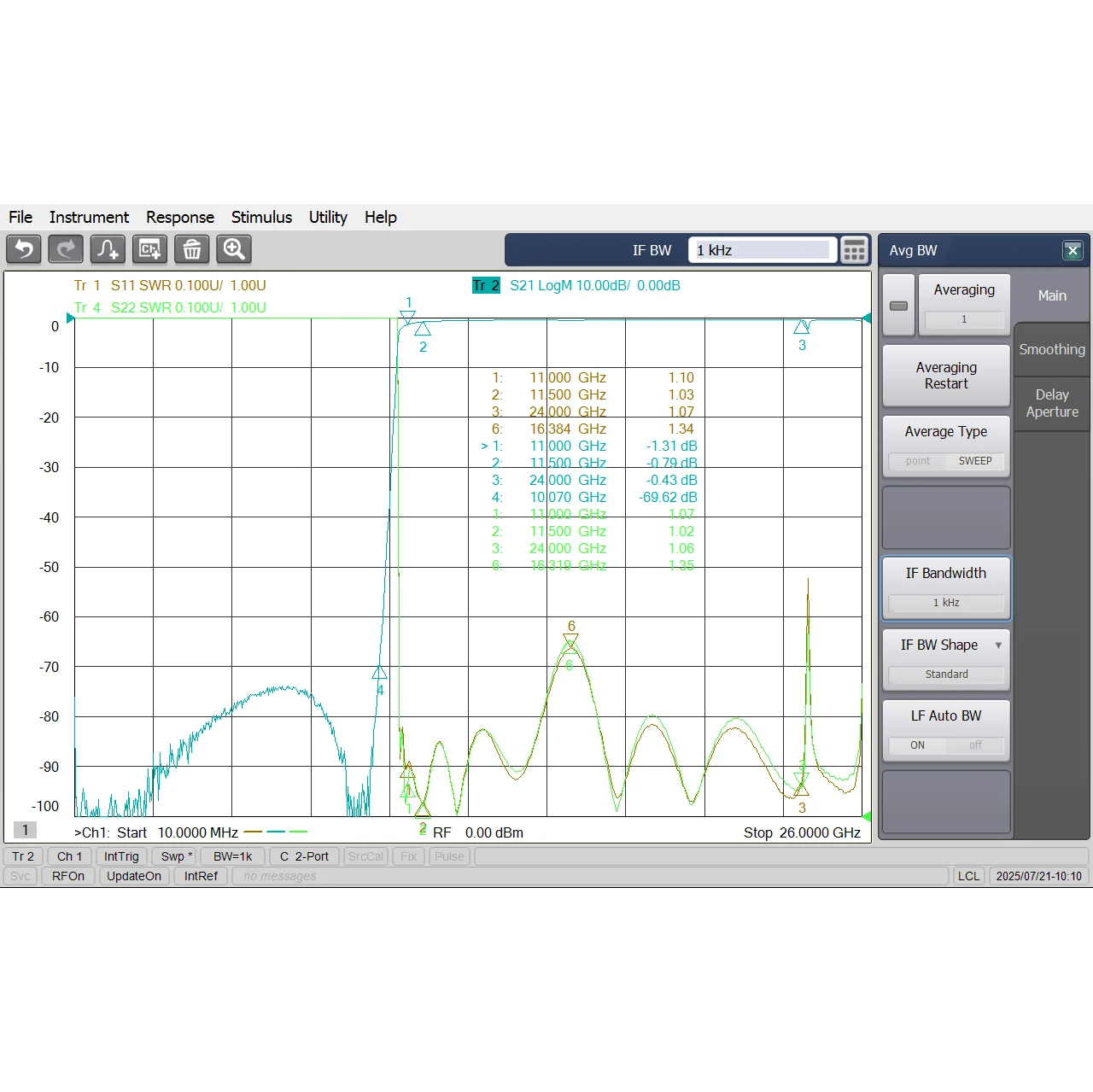Image resolution: width=1093 pixels, height=1092 pixels.
Task: Switch to the Delay Aperture tab
Action: 1052,403
